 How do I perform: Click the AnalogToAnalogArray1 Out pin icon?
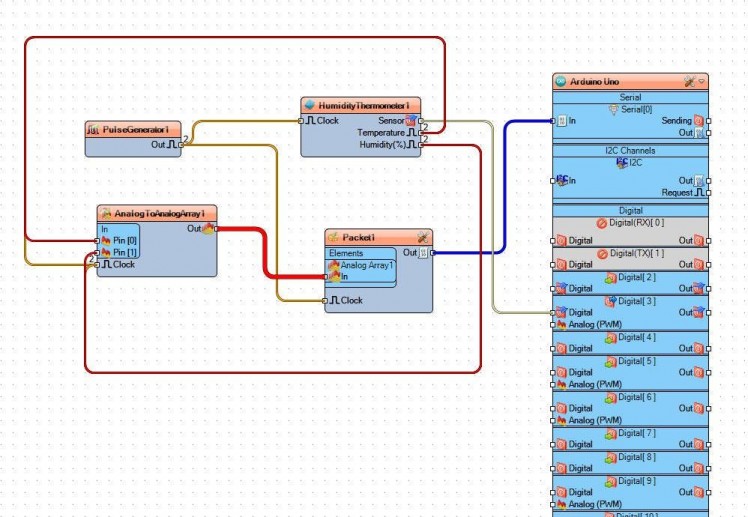(208, 228)
